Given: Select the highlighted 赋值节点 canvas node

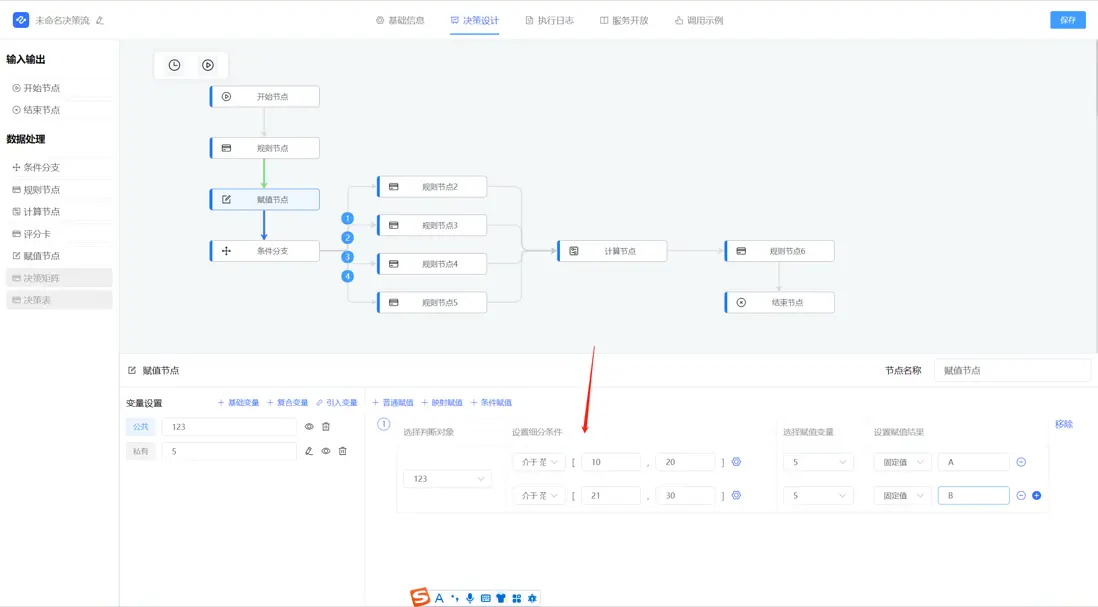Looking at the screenshot, I should tap(265, 200).
